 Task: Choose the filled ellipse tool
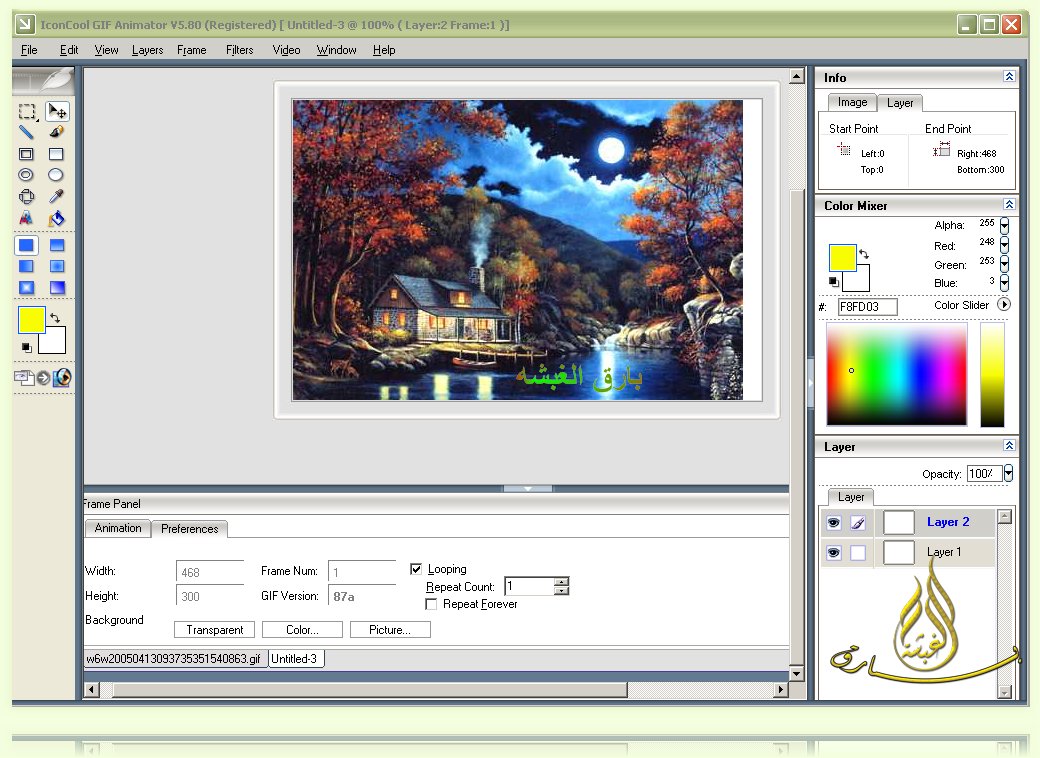click(x=56, y=175)
